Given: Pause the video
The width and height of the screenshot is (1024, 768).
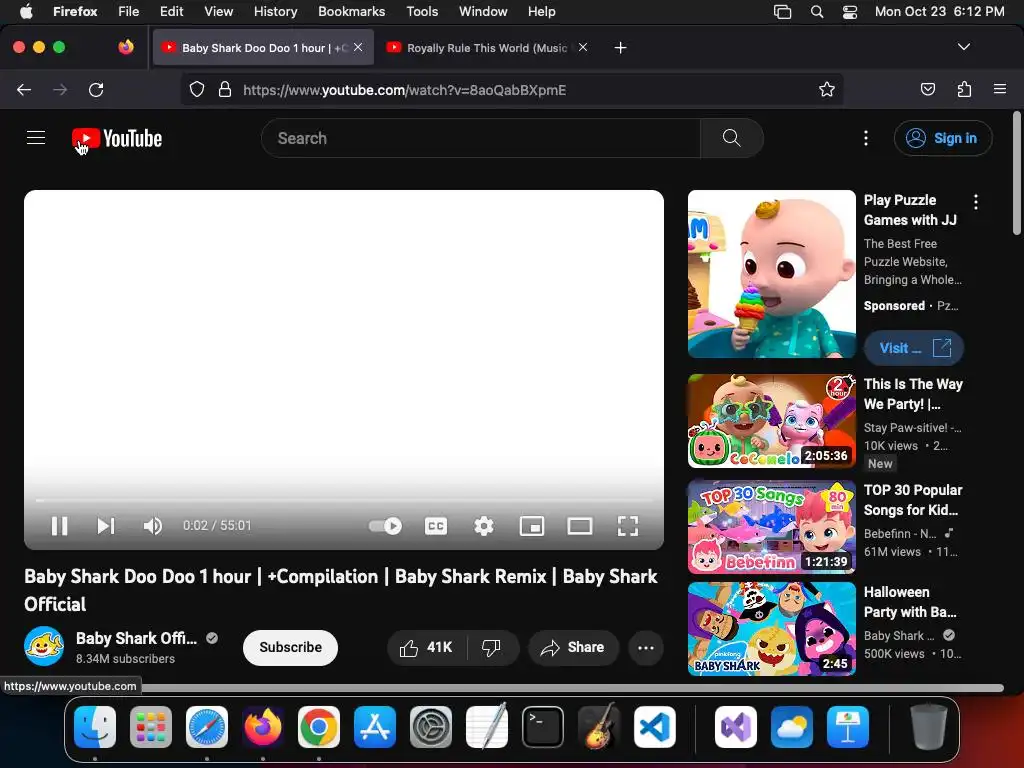Looking at the screenshot, I should 59,526.
